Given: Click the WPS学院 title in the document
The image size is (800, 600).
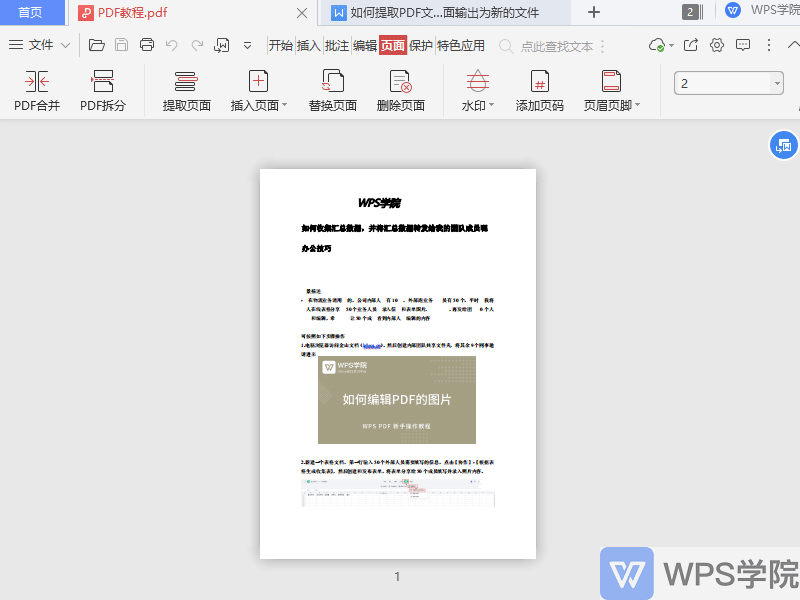Looking at the screenshot, I should (x=379, y=203).
